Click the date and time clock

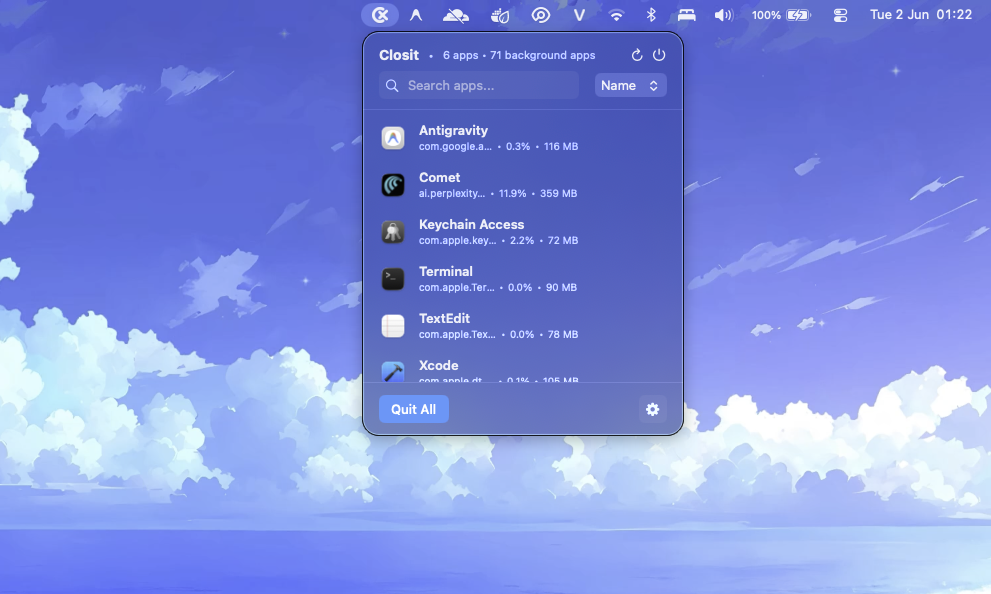pos(921,15)
